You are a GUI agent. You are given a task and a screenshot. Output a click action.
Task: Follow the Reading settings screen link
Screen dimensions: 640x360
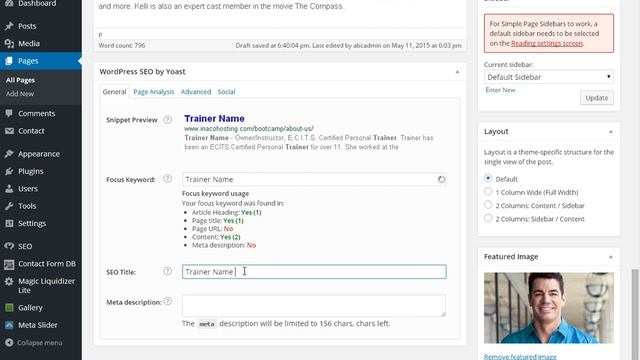click(547, 43)
